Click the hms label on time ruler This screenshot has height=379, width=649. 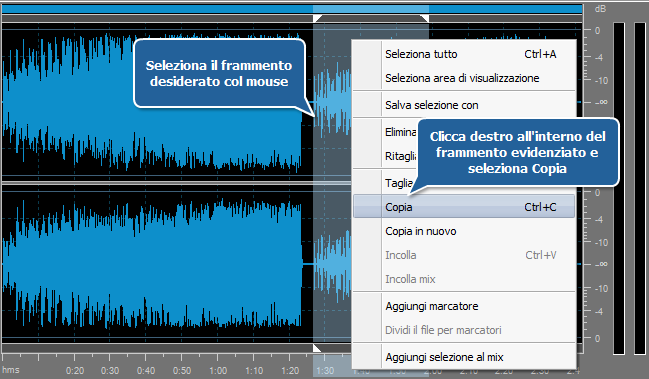(x=11, y=370)
